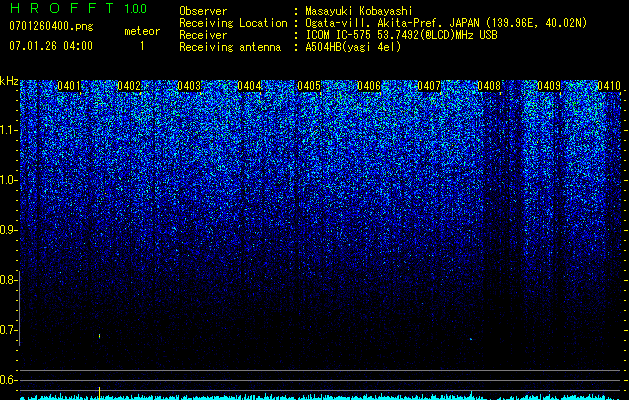The height and width of the screenshot is (400, 629).
Task: Click the 0403 time marker
Action: (189, 86)
